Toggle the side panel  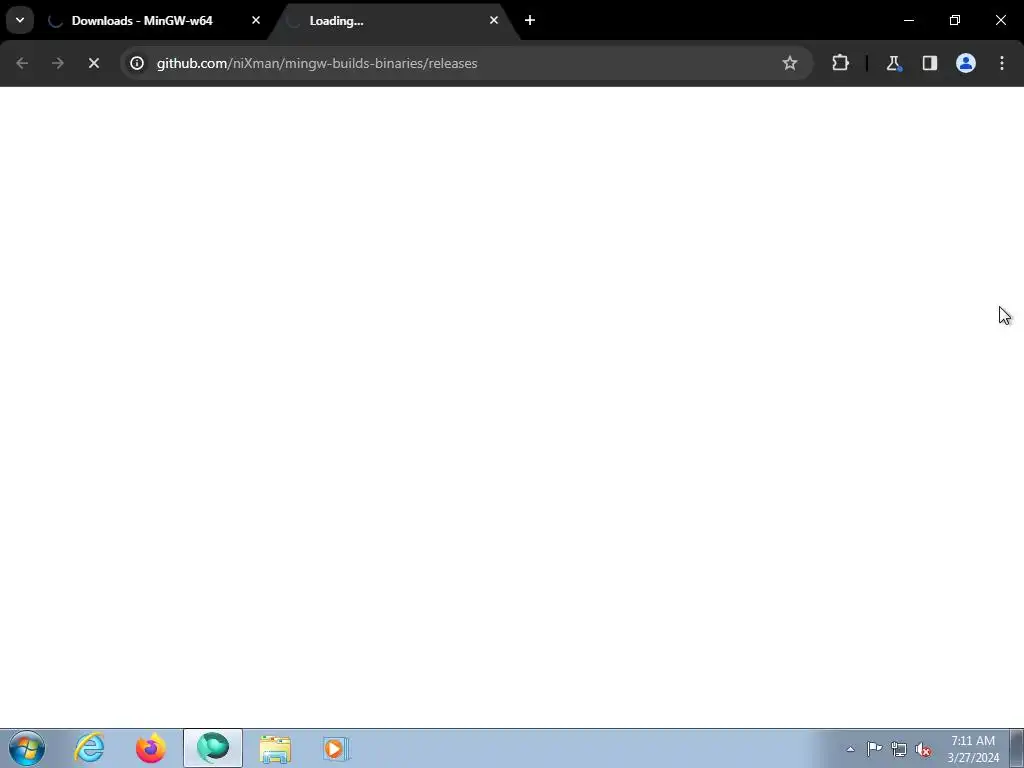coord(929,63)
